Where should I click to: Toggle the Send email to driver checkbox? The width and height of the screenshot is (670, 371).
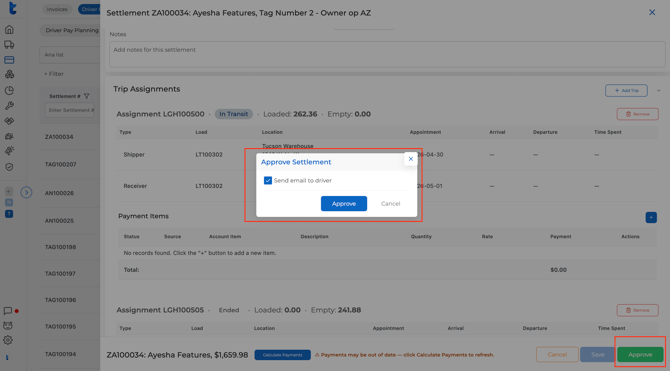(268, 180)
